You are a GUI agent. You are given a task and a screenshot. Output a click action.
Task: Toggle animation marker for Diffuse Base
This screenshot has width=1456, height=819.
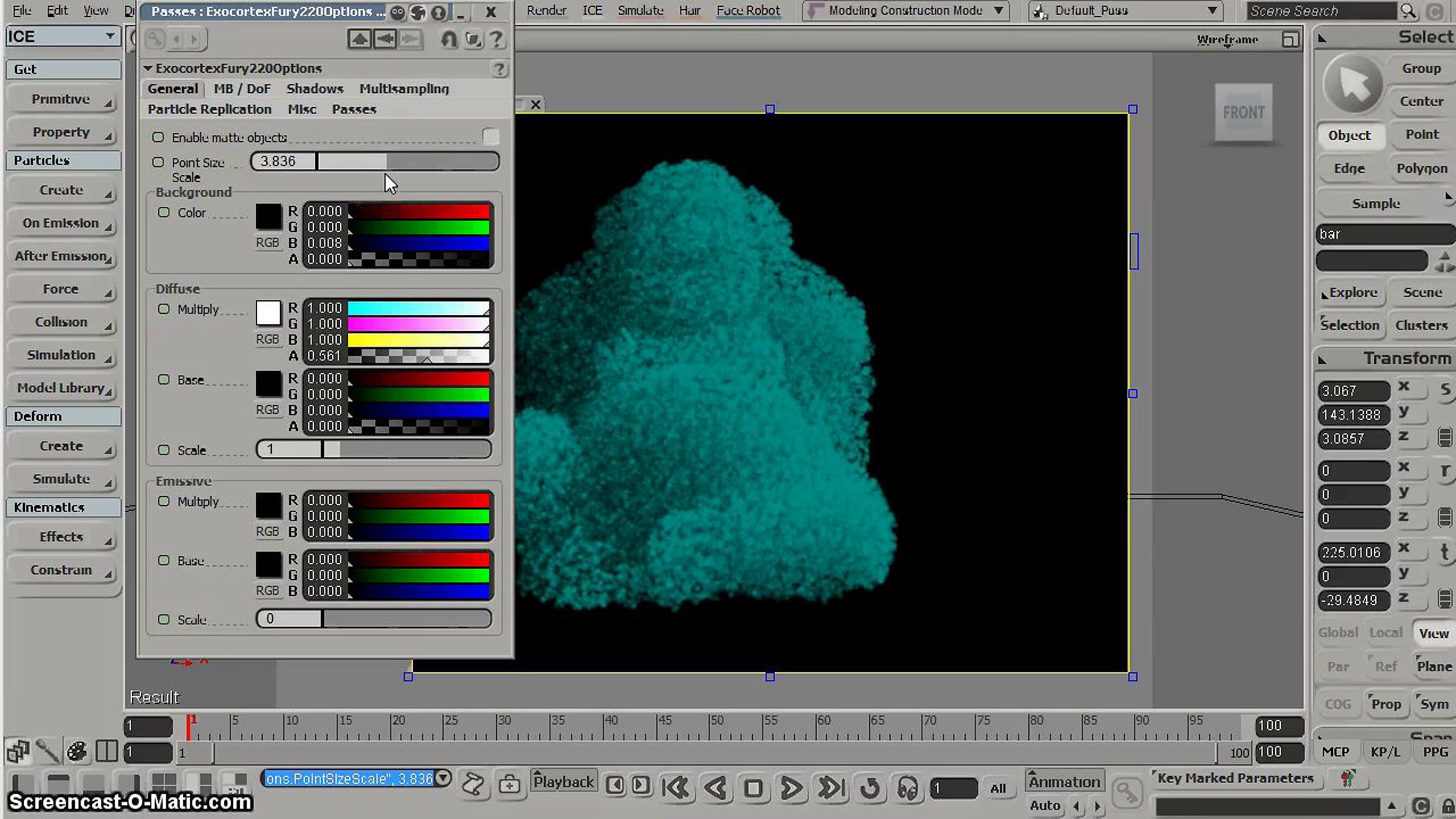coord(164,379)
